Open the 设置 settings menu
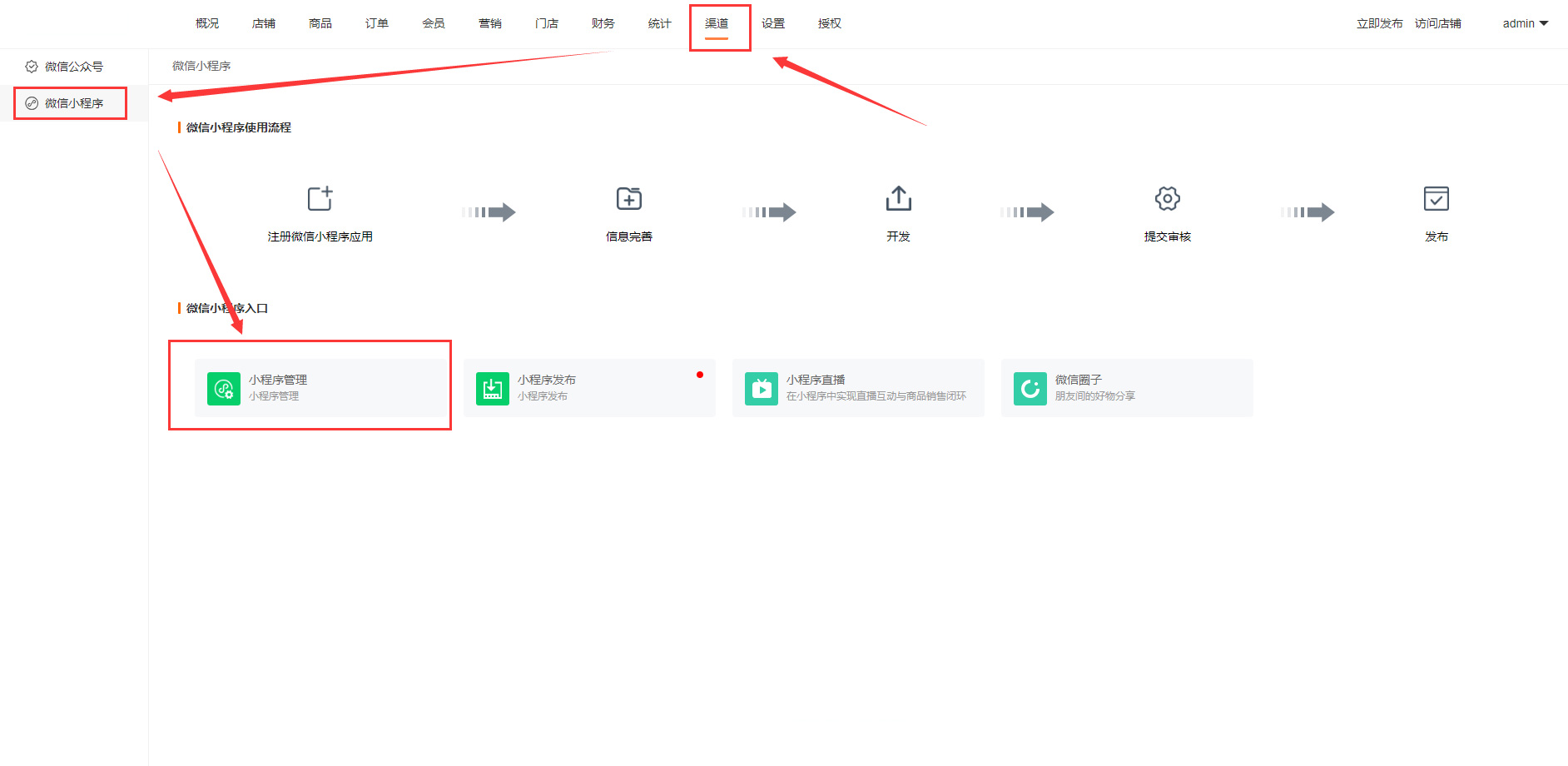 click(773, 23)
